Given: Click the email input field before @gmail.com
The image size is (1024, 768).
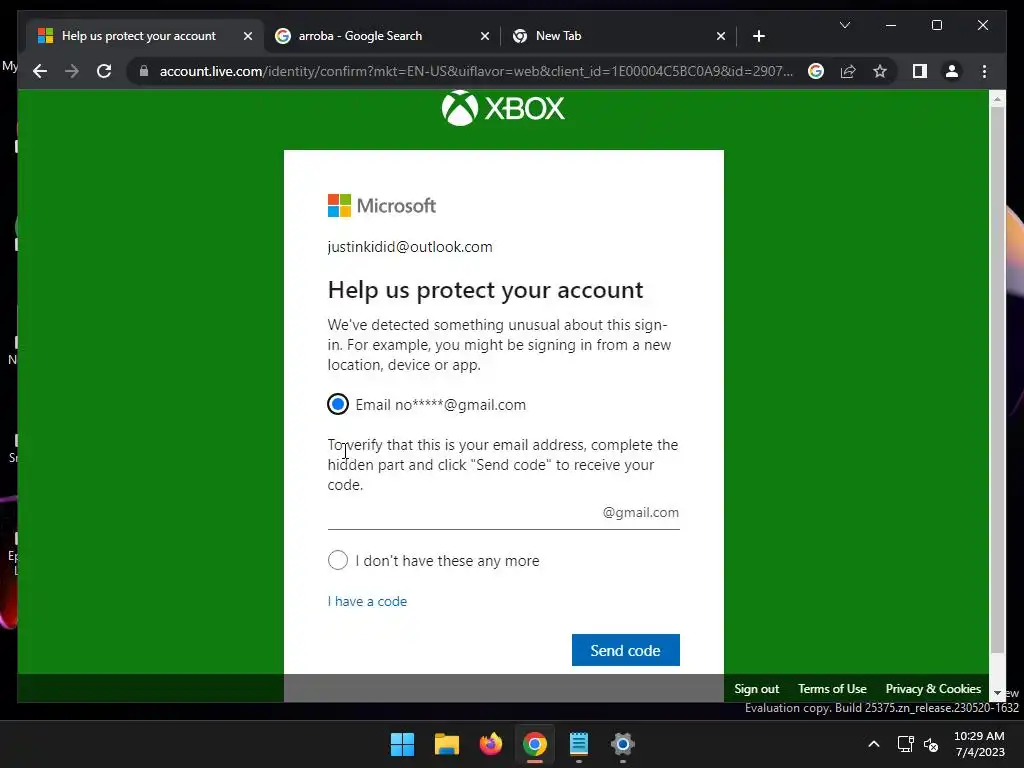Looking at the screenshot, I should (x=503, y=513).
